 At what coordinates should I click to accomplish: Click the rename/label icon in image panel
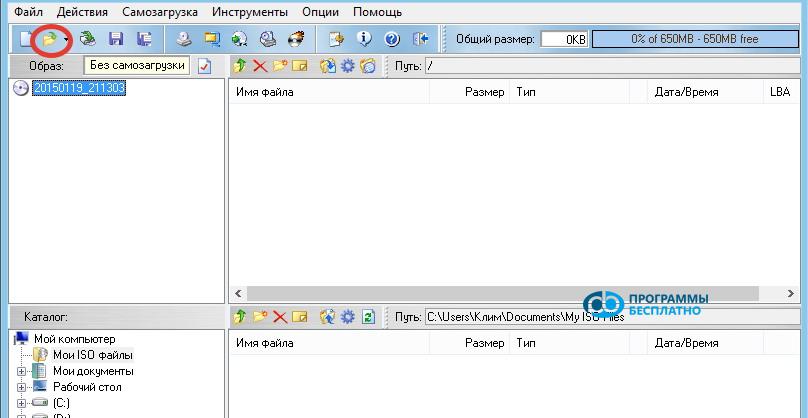[x=299, y=66]
